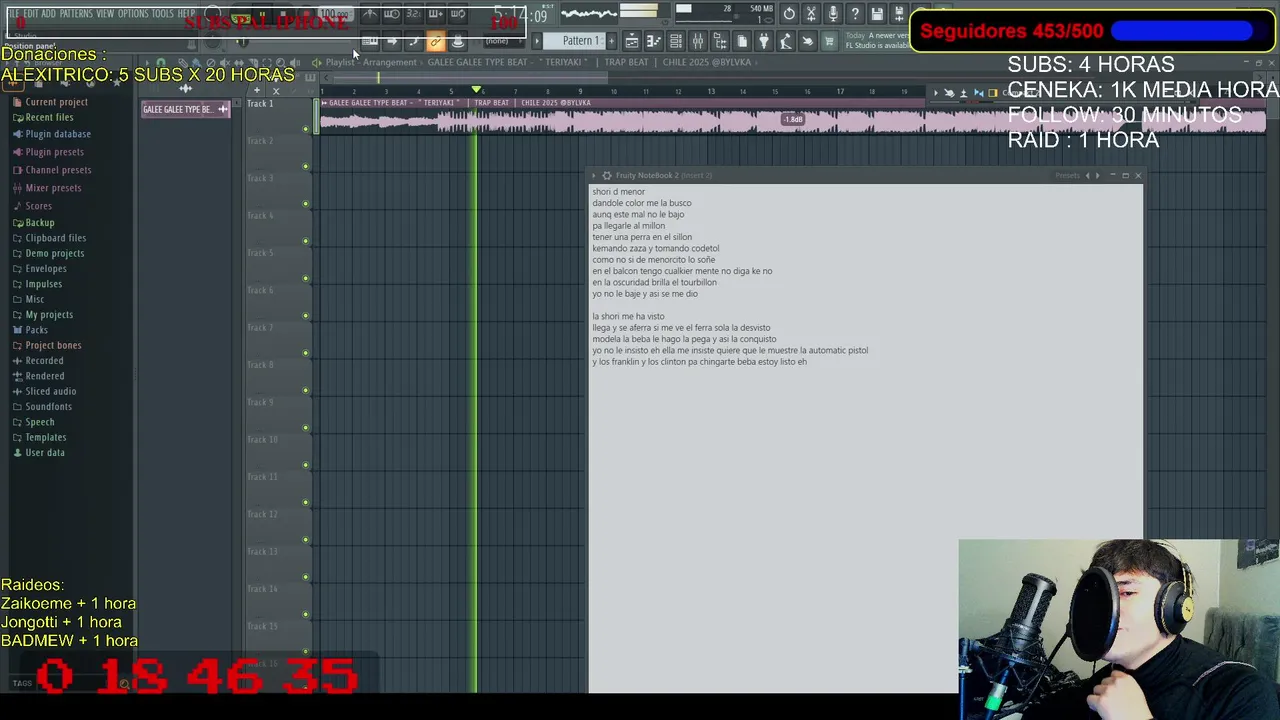Click the tempo 100.000 display
The height and width of the screenshot is (720, 1280).
tap(334, 14)
